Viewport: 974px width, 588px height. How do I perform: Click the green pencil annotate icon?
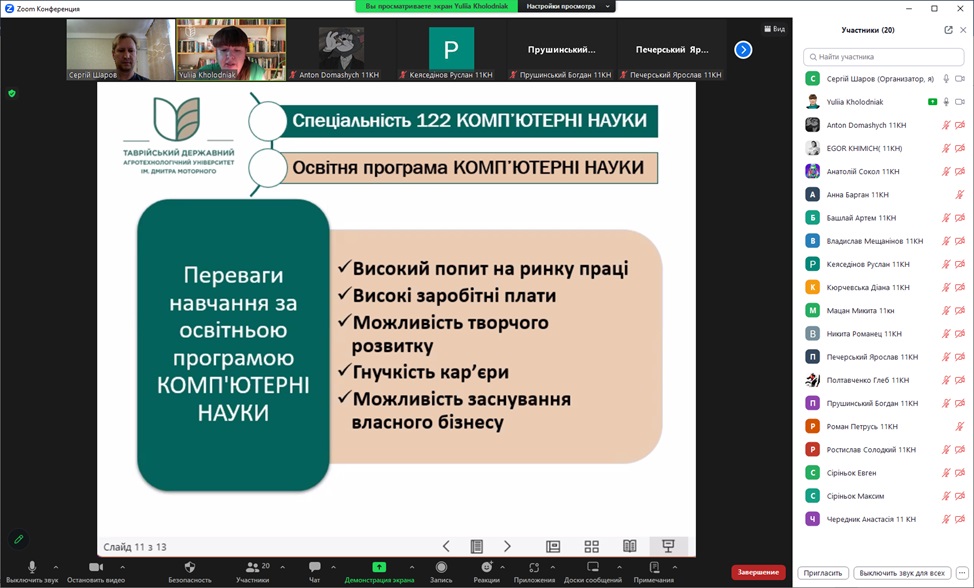click(19, 540)
